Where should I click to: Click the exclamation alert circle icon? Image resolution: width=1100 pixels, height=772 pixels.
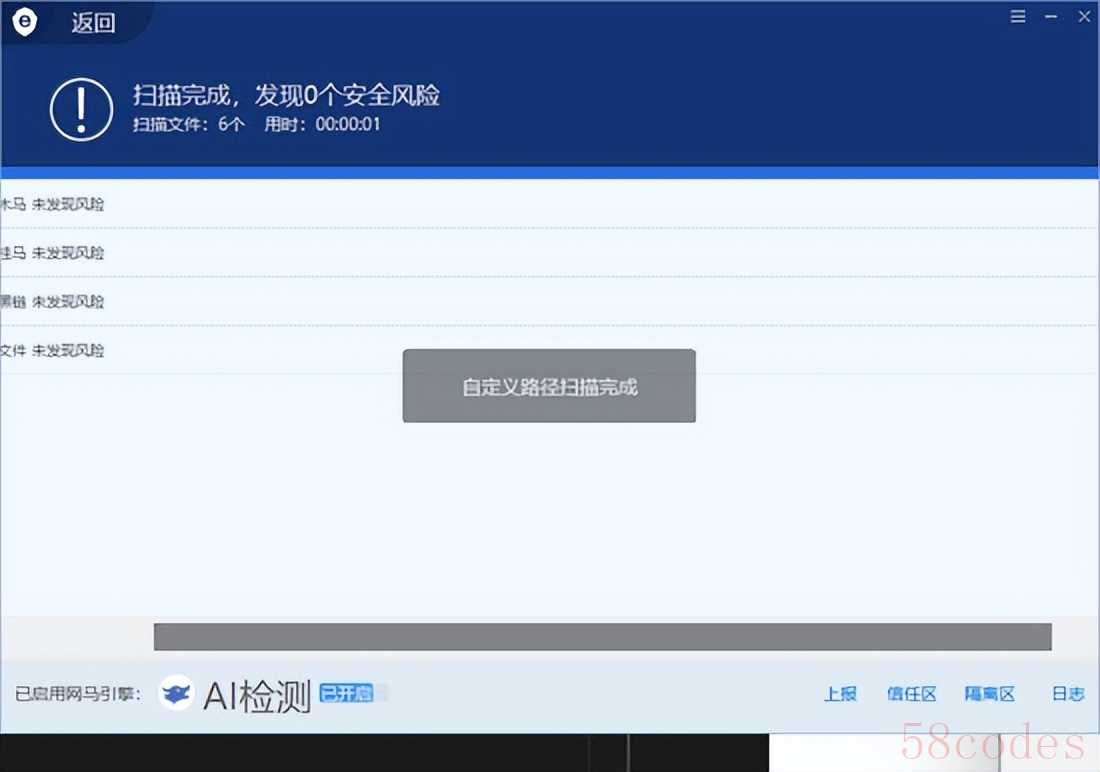click(81, 109)
